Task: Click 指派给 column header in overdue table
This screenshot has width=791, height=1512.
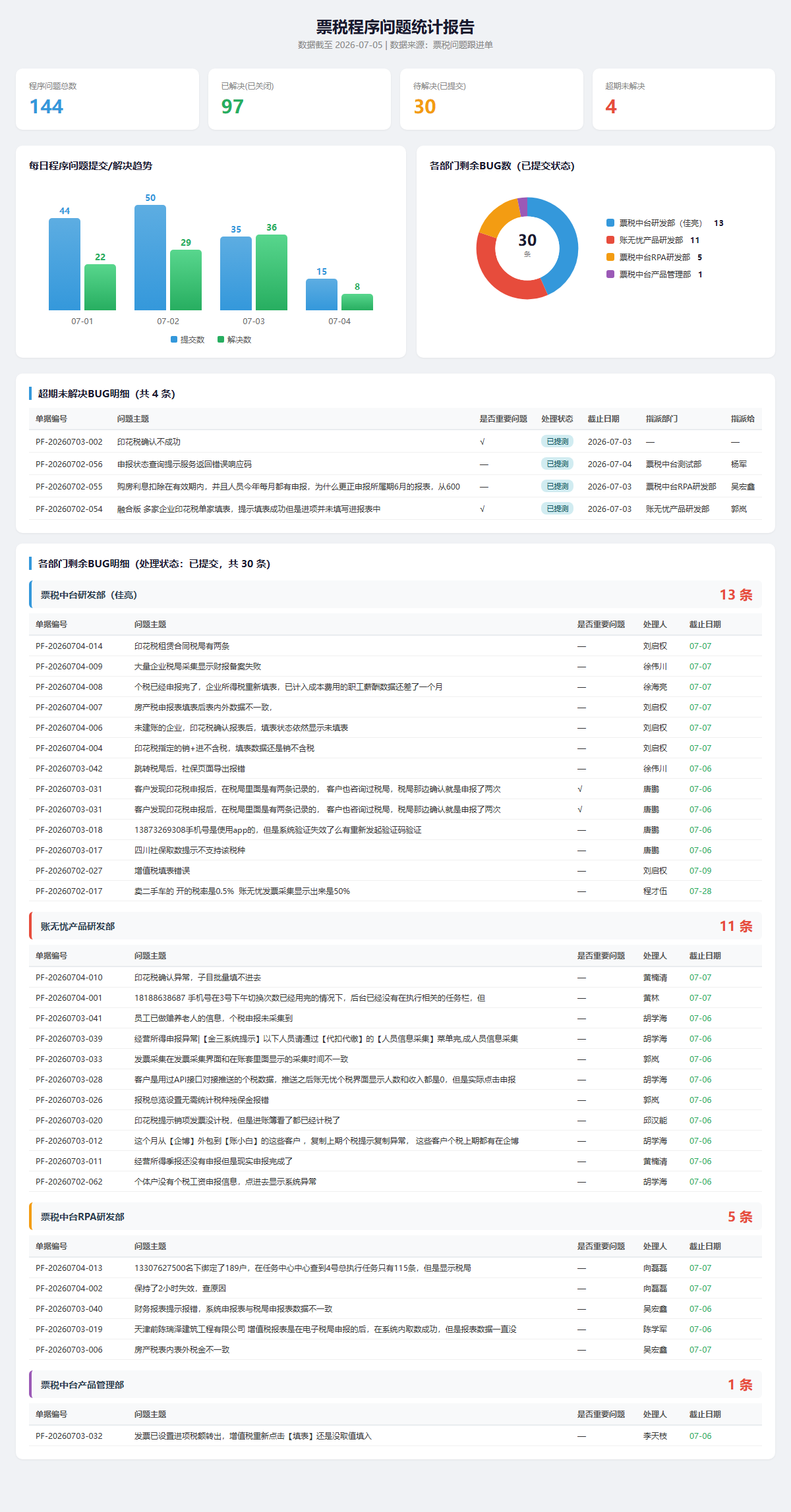Action: (743, 419)
